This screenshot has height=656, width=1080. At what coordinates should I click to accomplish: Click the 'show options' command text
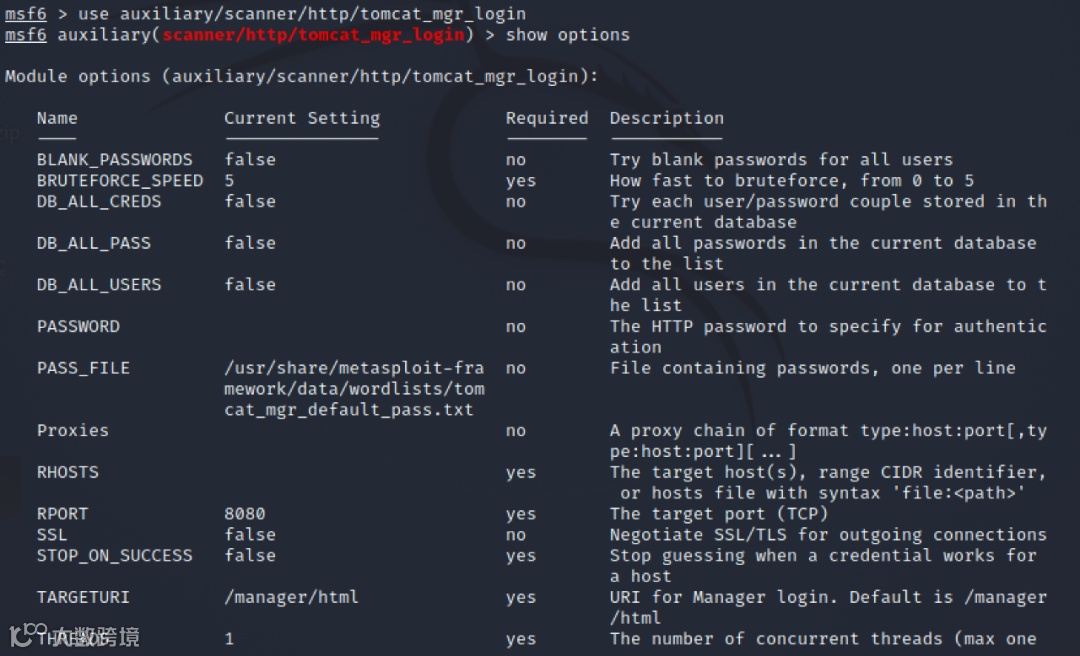coord(567,35)
